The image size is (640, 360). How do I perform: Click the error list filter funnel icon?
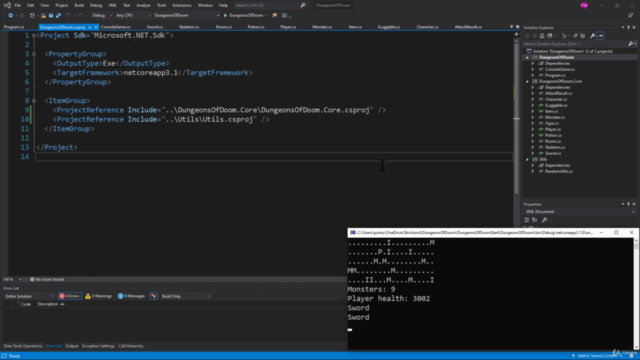[x=153, y=296]
